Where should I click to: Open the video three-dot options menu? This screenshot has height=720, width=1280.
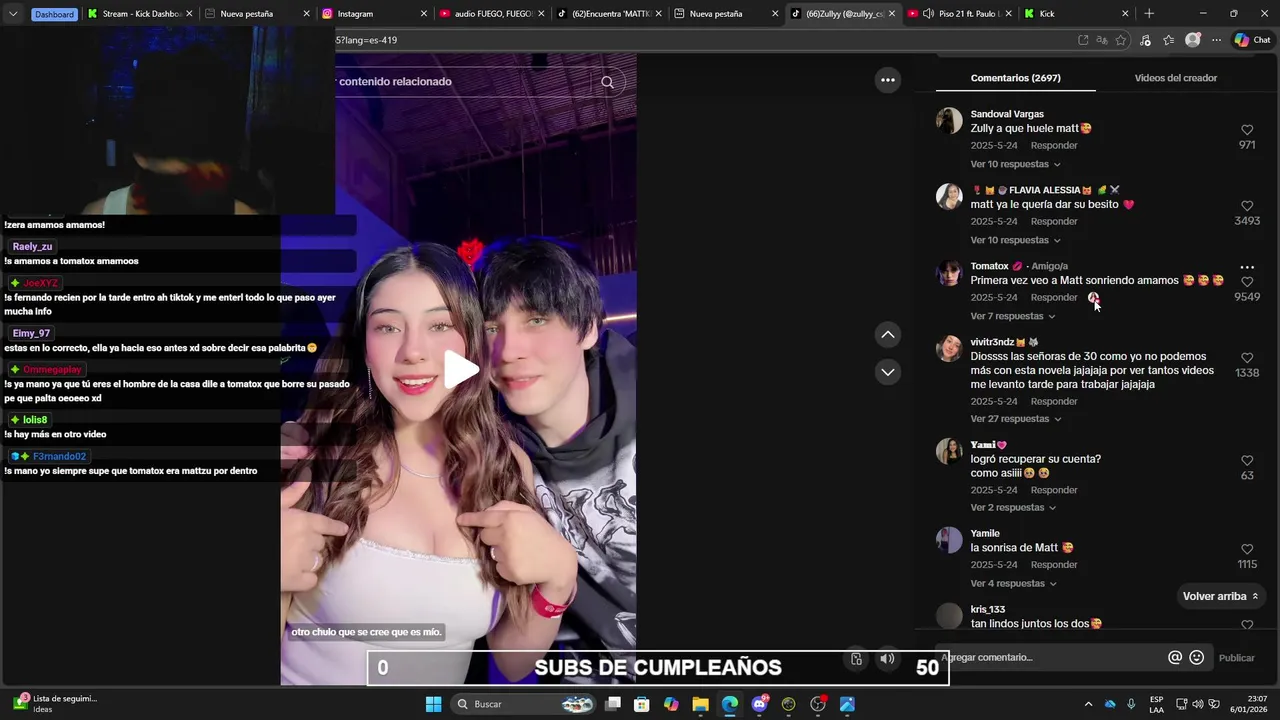point(888,80)
